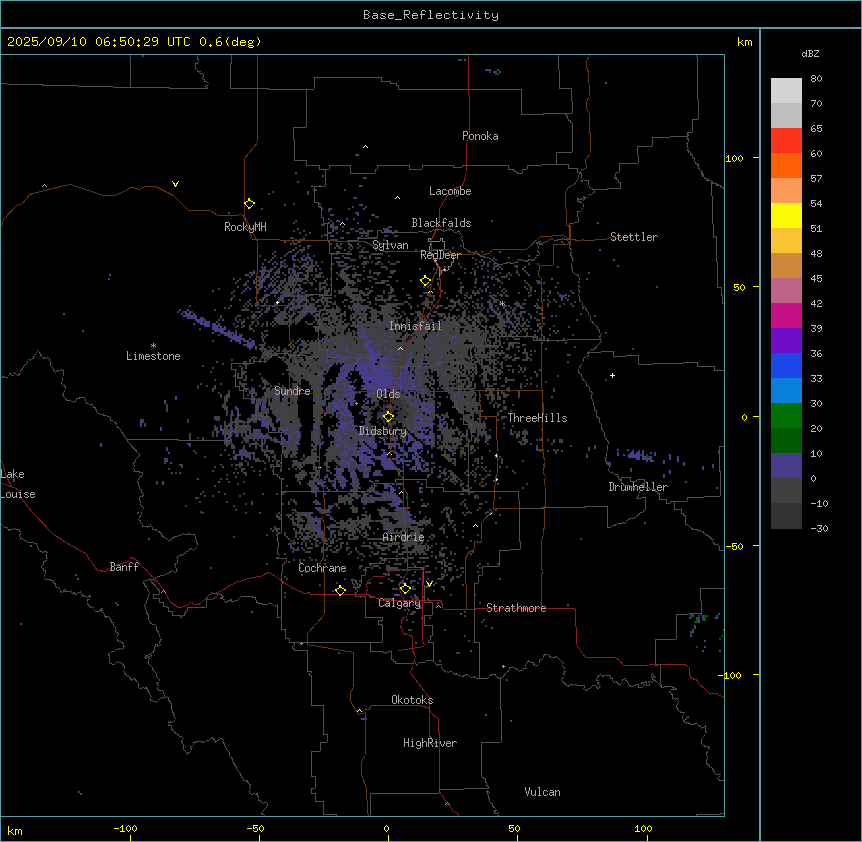
Task: Click the Cochrane city label
Action: pyautogui.click(x=322, y=568)
